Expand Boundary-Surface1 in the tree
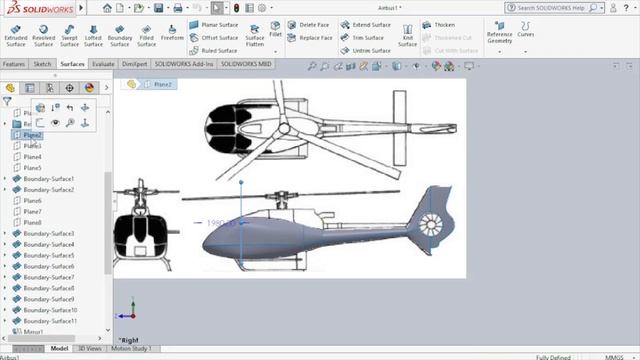Image resolution: width=640 pixels, height=360 pixels. click(x=5, y=179)
